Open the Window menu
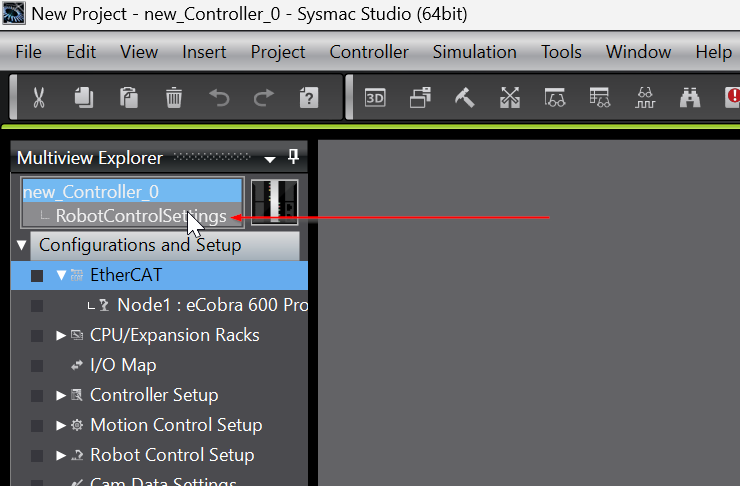The height and width of the screenshot is (486, 740). coord(638,52)
